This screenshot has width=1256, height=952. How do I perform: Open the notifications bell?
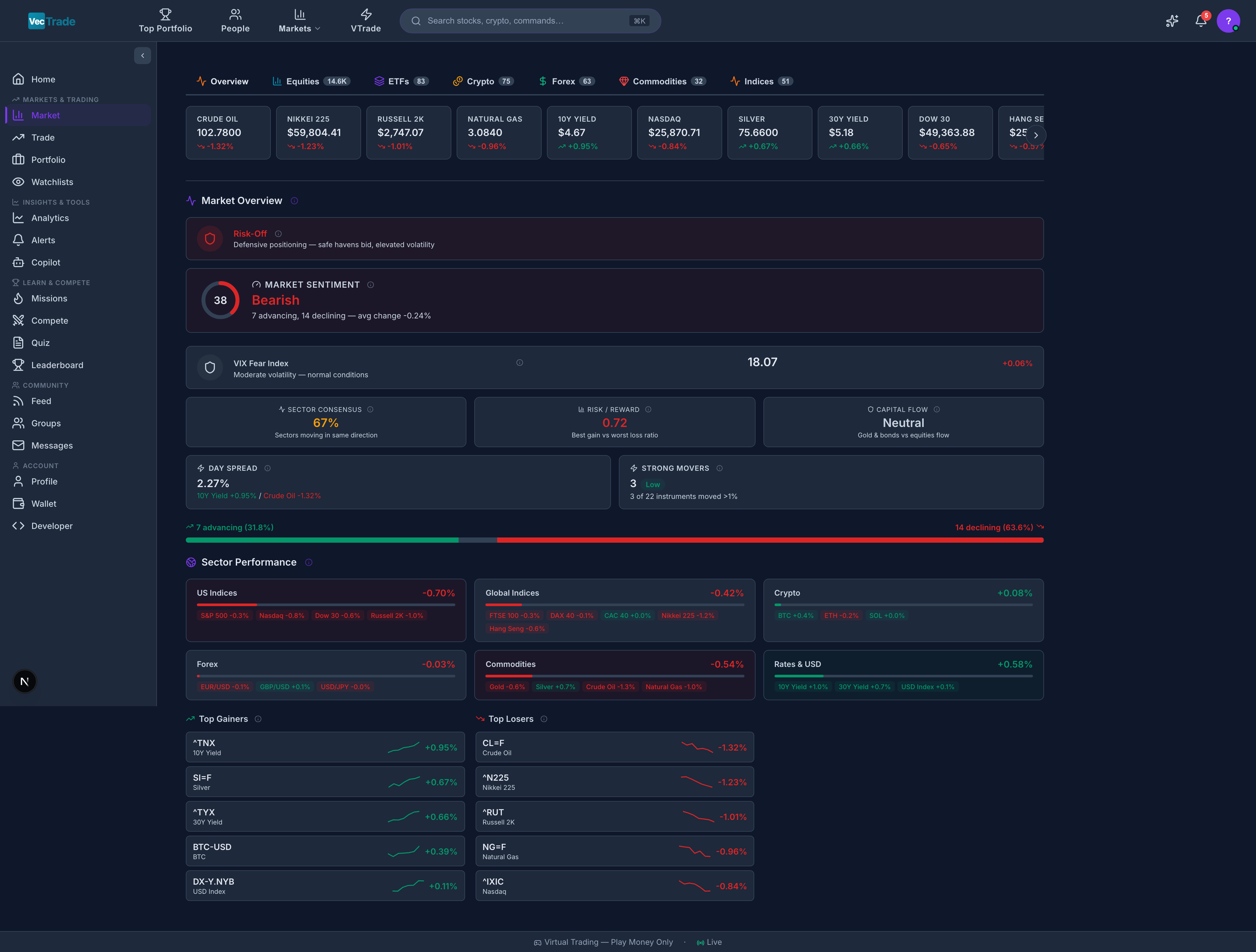pos(1200,21)
